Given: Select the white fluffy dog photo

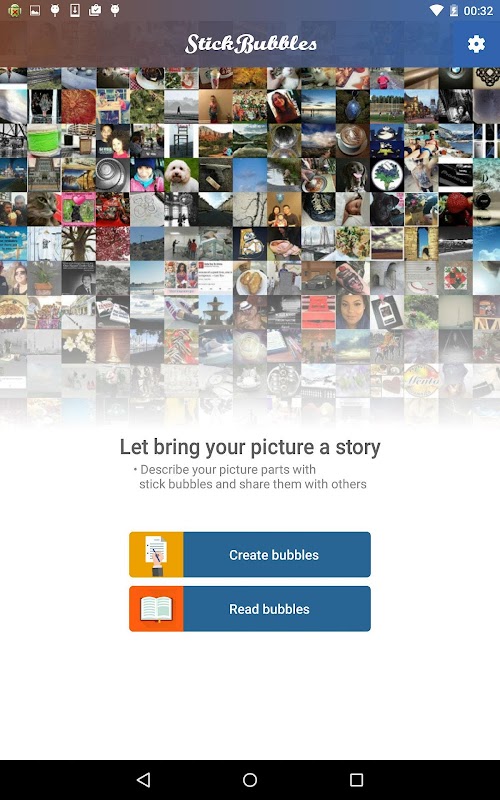Looking at the screenshot, I should click(x=182, y=175).
